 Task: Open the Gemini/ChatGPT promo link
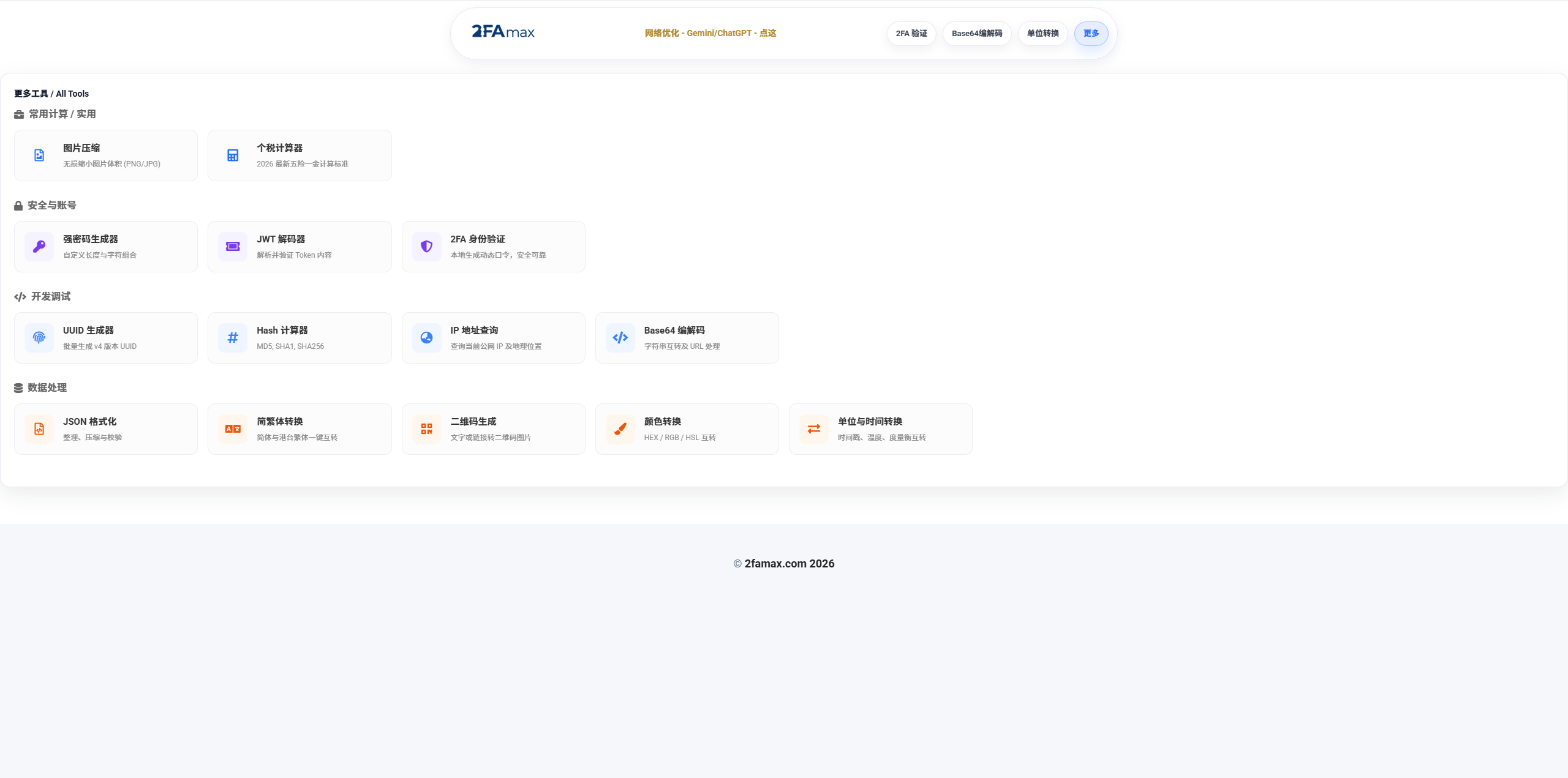[710, 33]
